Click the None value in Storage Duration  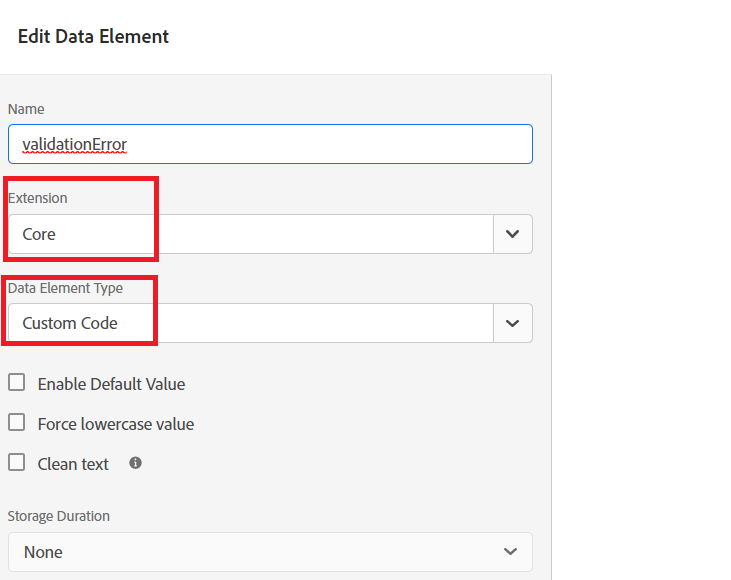[x=43, y=552]
